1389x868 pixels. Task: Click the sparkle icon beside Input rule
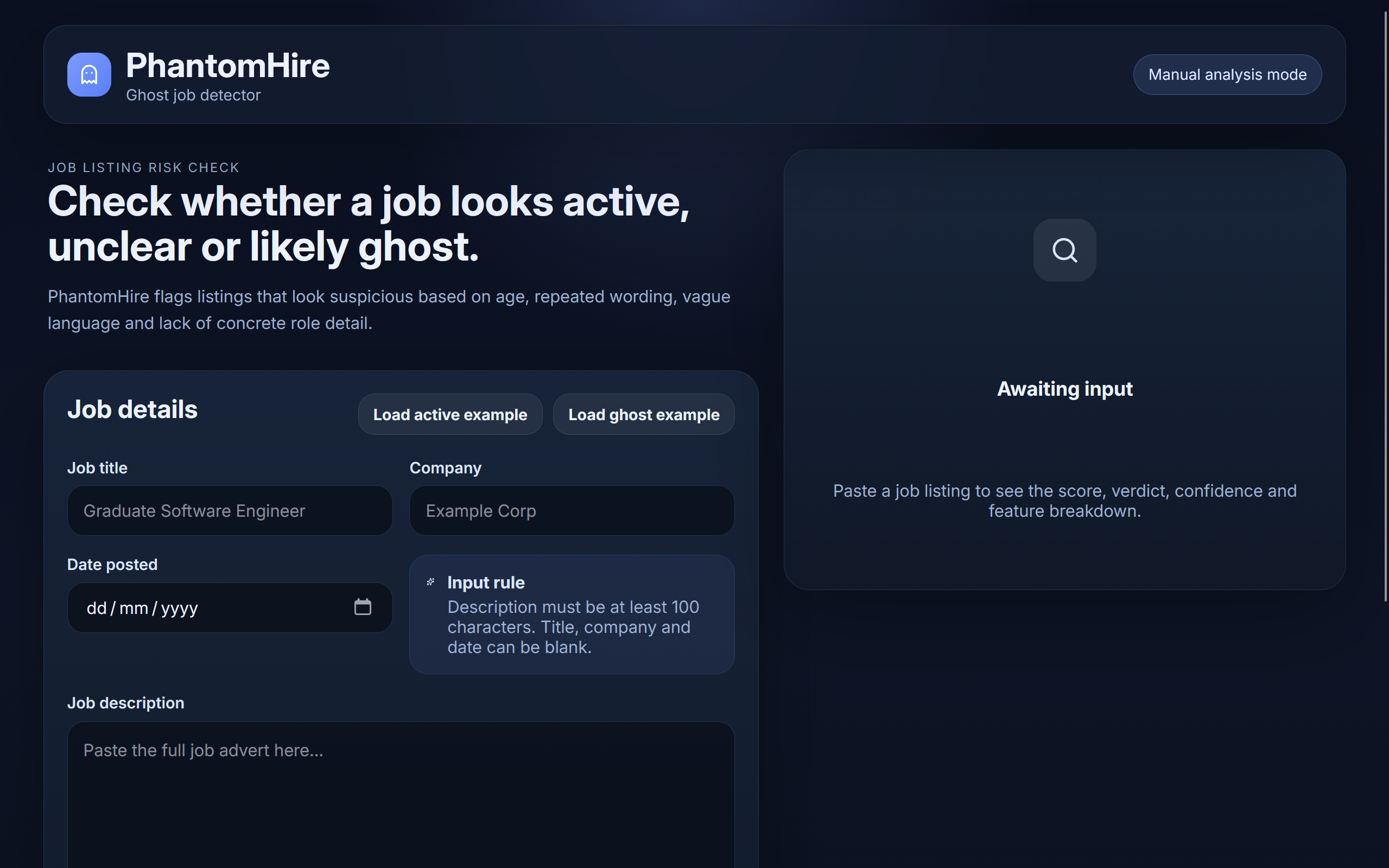pos(430,582)
